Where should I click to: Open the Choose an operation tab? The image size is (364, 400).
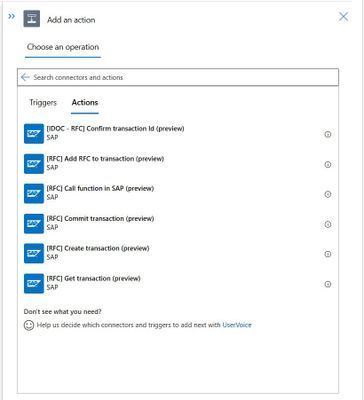63,47
